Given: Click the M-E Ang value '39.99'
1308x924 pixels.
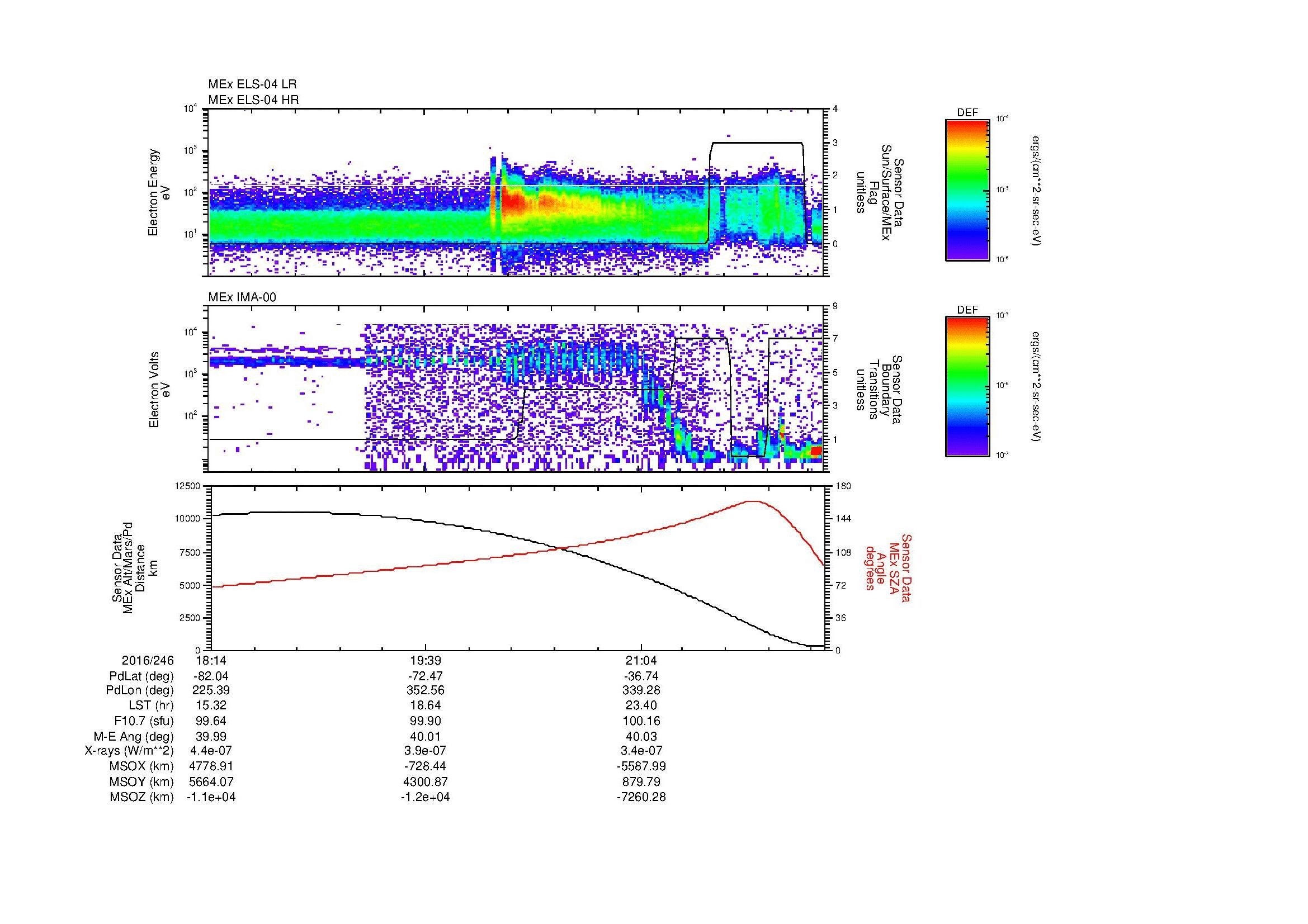Looking at the screenshot, I should pyautogui.click(x=211, y=736).
